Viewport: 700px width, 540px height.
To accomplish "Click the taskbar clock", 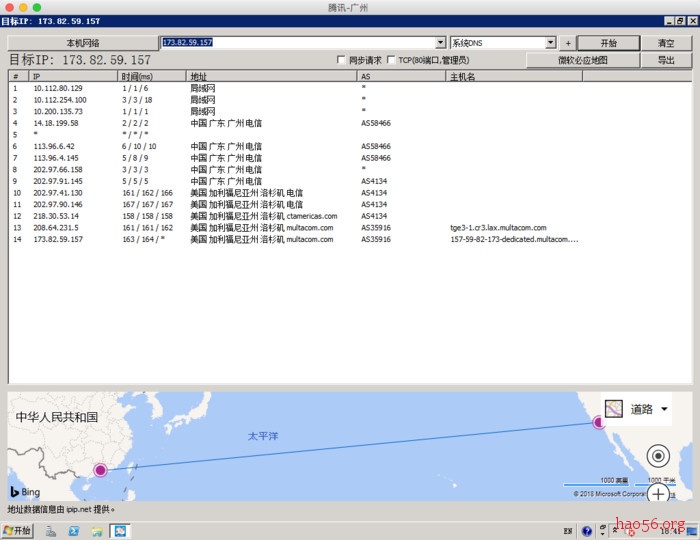I will pyautogui.click(x=672, y=531).
